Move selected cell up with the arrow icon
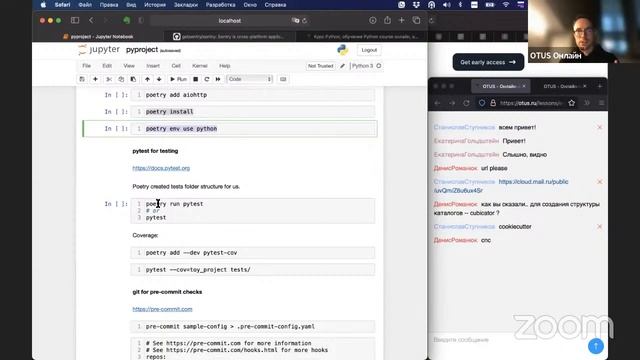Viewport: 640px width, 360px height. pyautogui.click(x=147, y=79)
